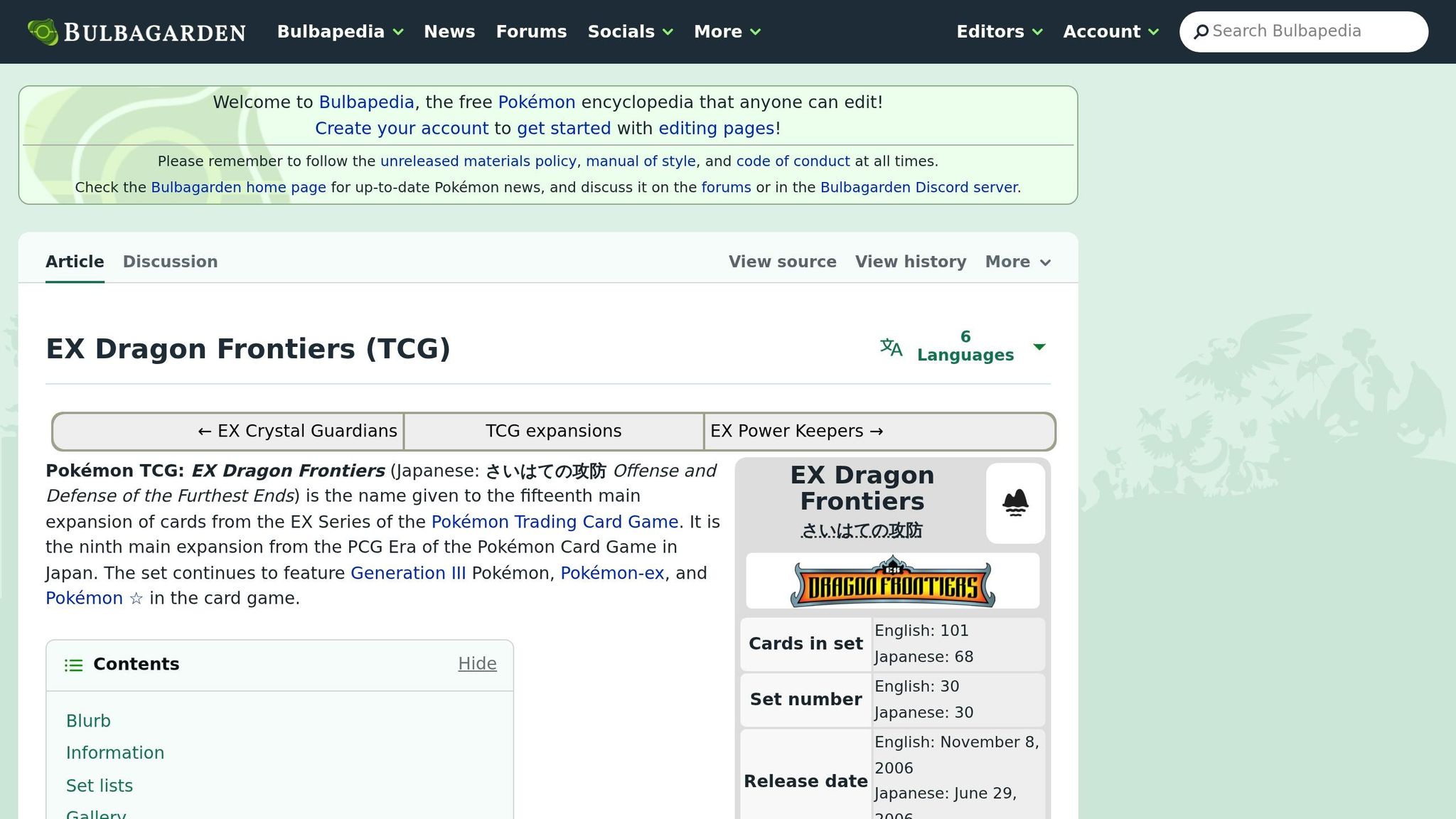The height and width of the screenshot is (819, 1456).
Task: Expand the article More actions dropdown
Action: pos(1018,262)
